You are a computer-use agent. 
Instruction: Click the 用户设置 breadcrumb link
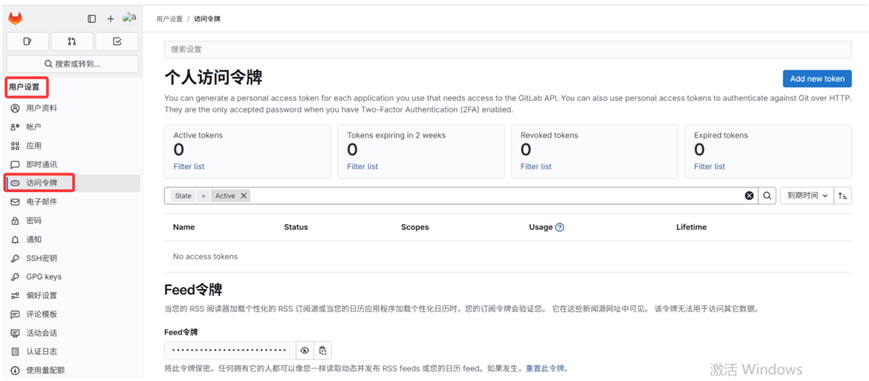169,19
